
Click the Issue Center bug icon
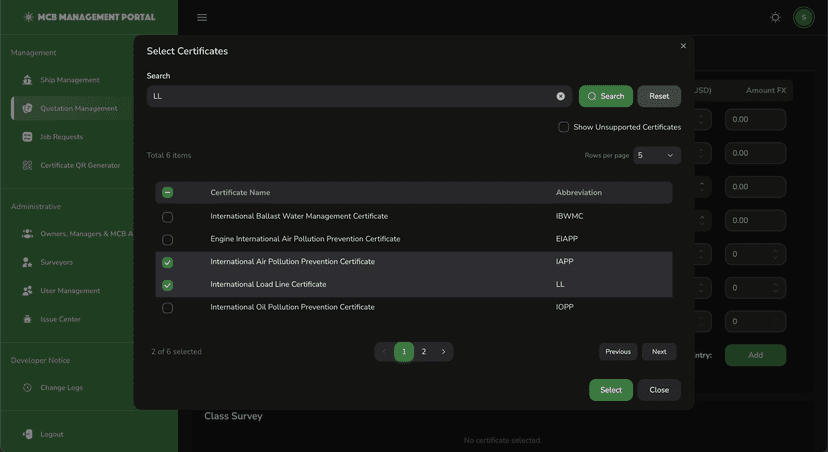tap(27, 319)
